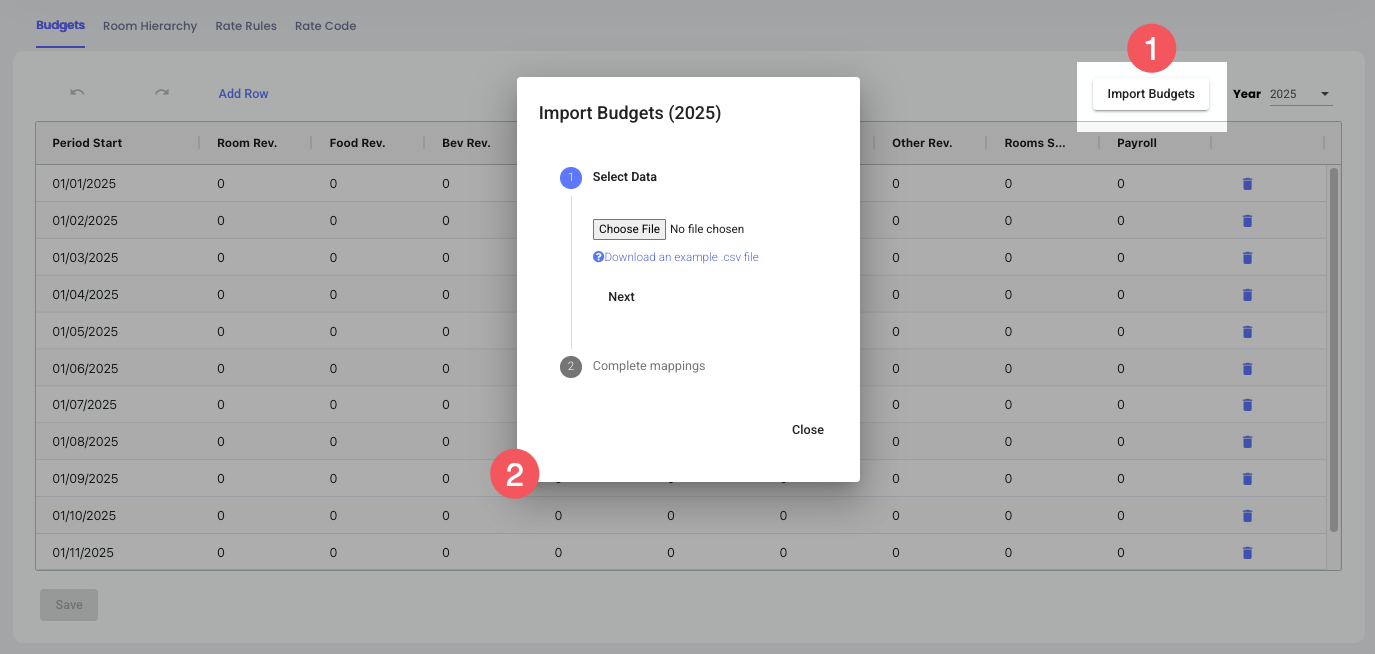
Task: Click the help icon beside example csv link
Action: coord(598,257)
